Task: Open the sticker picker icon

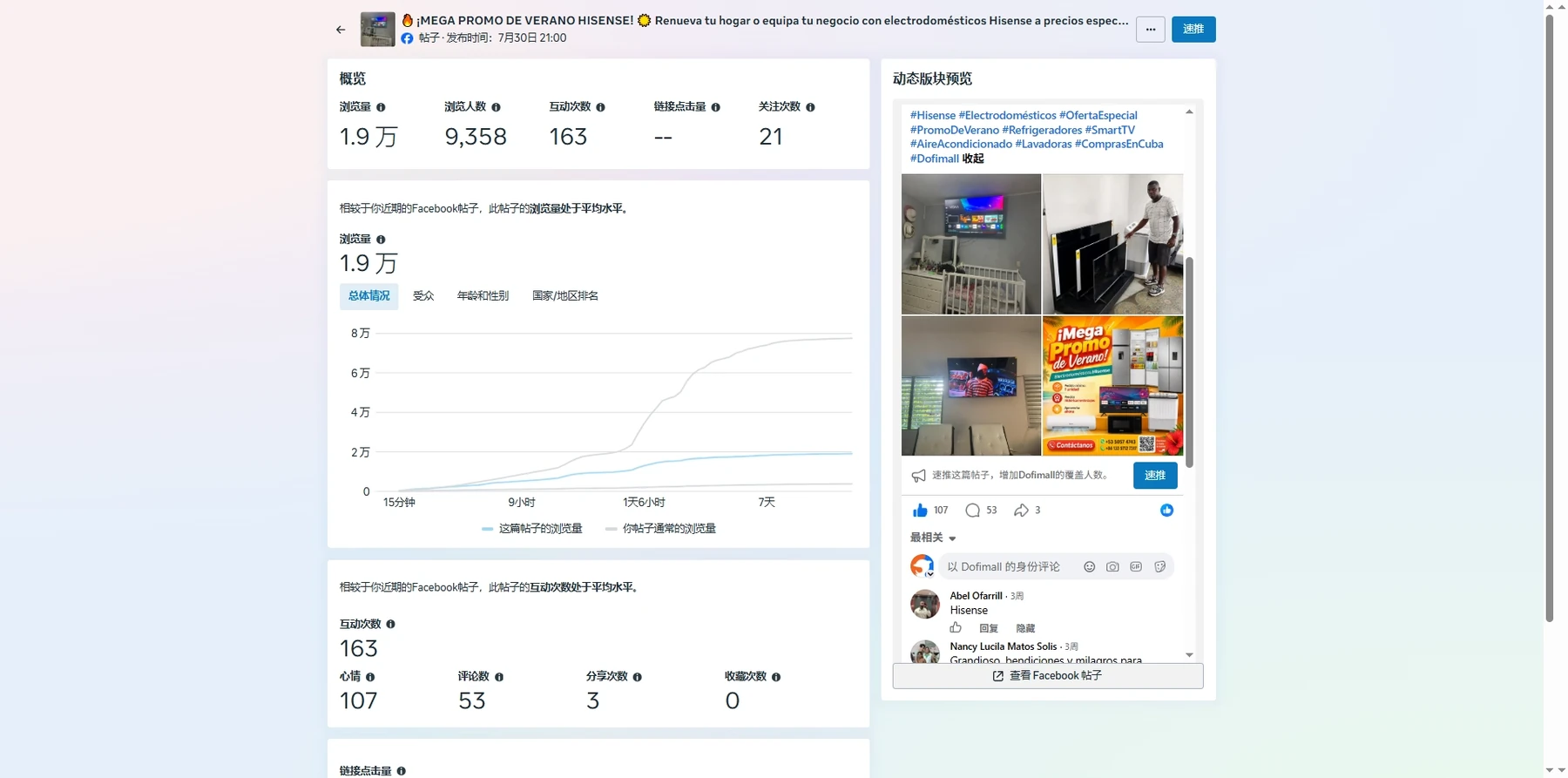Action: pos(1159,567)
